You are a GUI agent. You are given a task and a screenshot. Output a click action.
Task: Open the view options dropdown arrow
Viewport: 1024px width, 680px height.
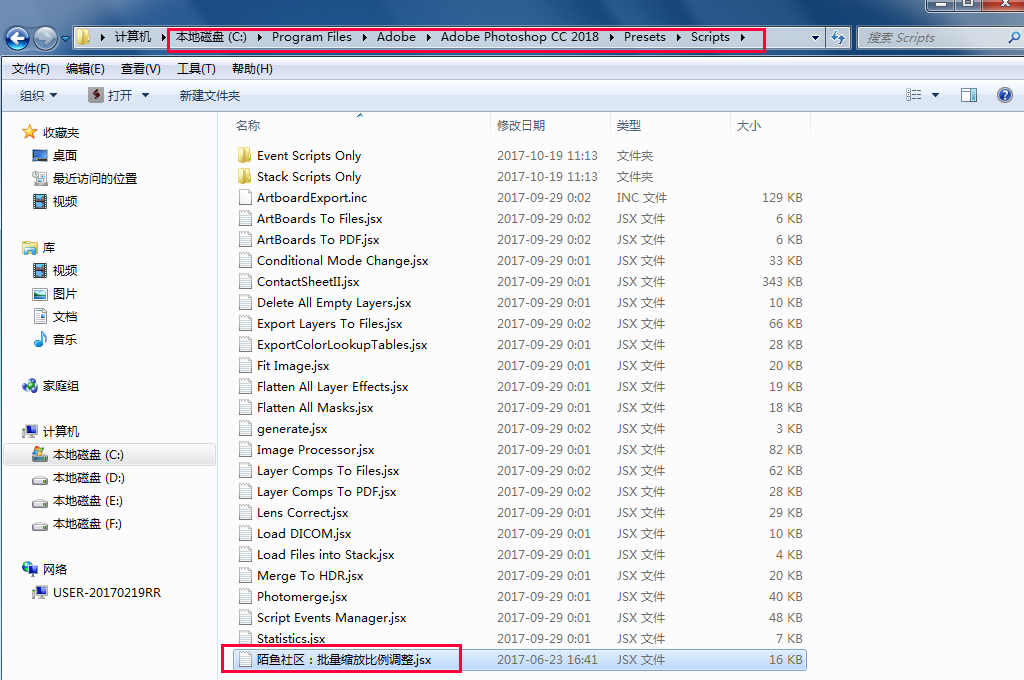point(935,95)
